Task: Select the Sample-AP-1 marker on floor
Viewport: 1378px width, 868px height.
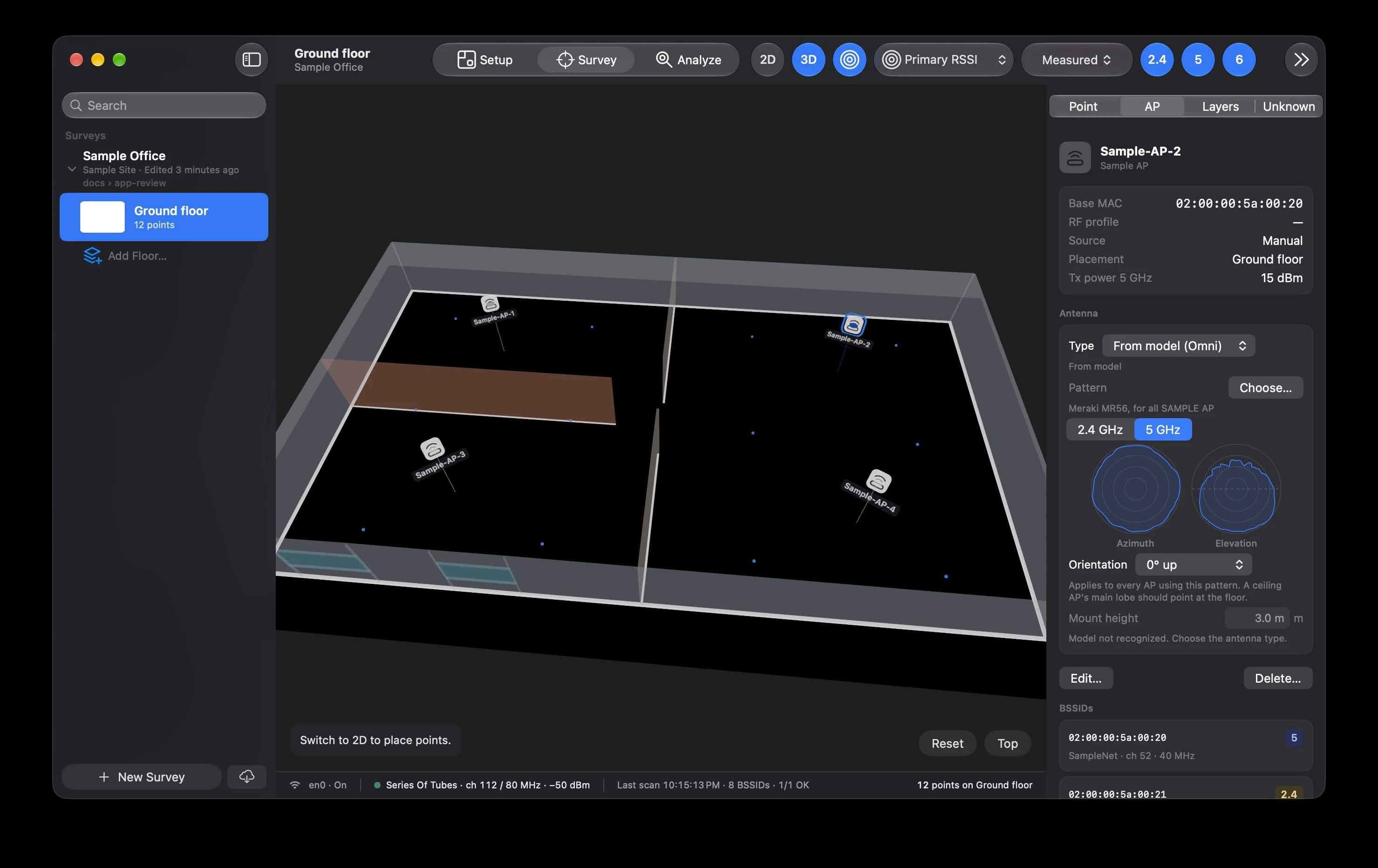Action: [x=490, y=303]
